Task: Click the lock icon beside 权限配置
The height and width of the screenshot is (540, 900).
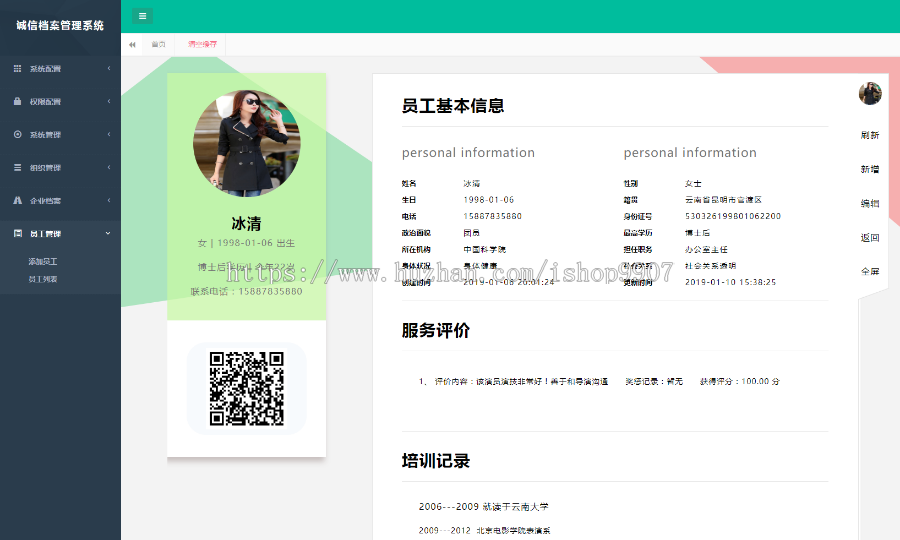Action: [17, 101]
